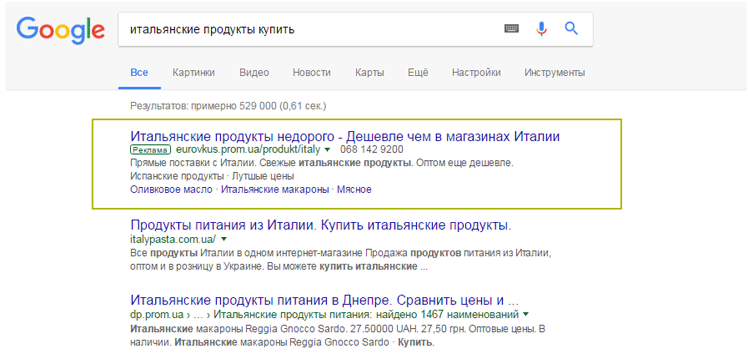The height and width of the screenshot is (364, 748).
Task: Focus the search query input field
Action: 310,30
